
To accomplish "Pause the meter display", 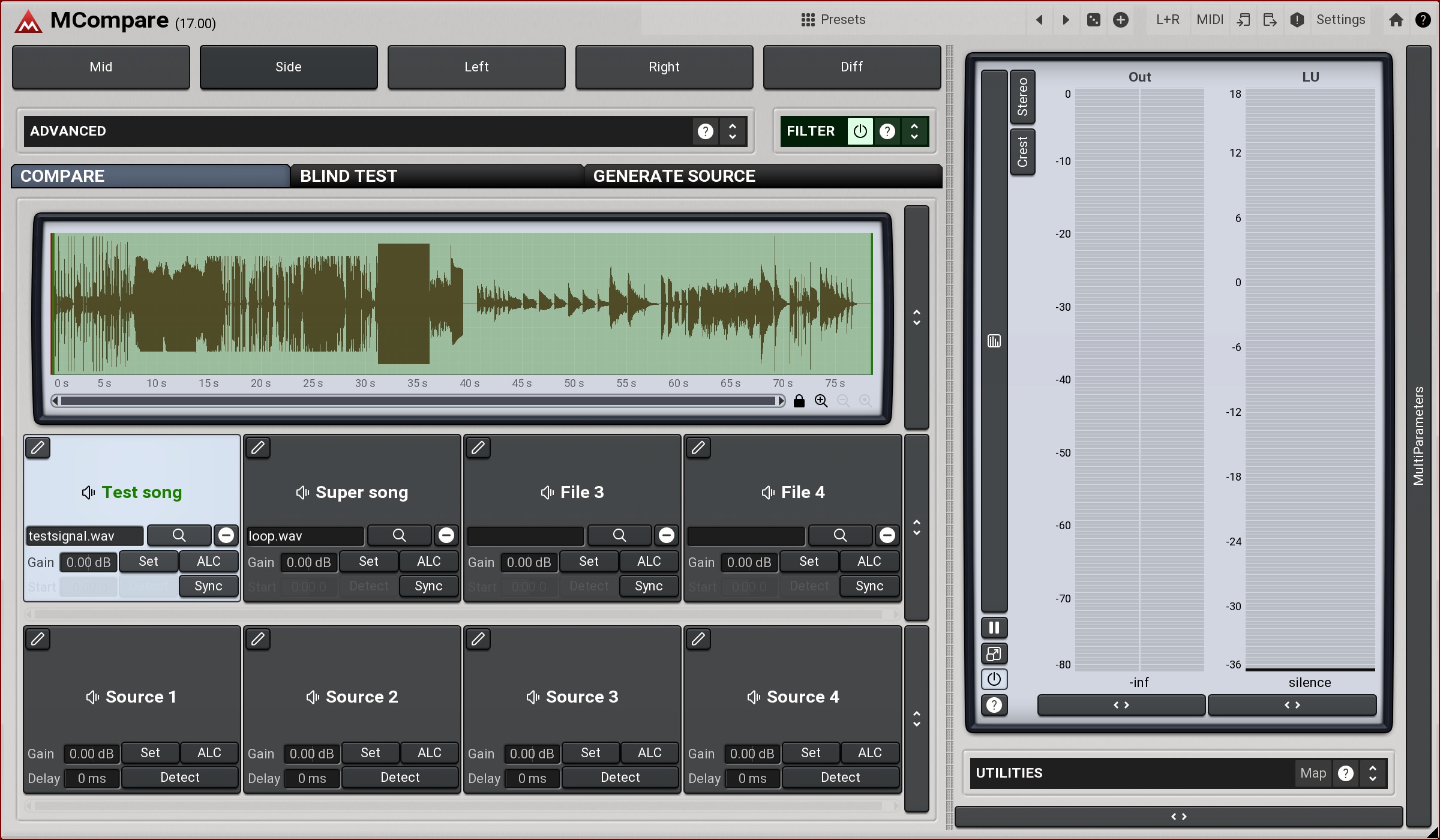I will (994, 628).
